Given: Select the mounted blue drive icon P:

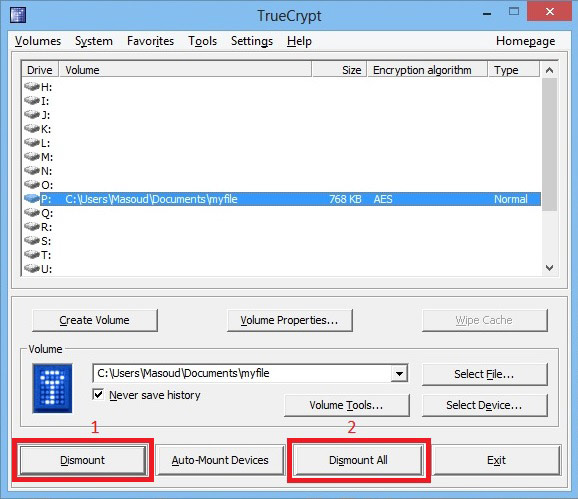Looking at the screenshot, I should coord(32,199).
